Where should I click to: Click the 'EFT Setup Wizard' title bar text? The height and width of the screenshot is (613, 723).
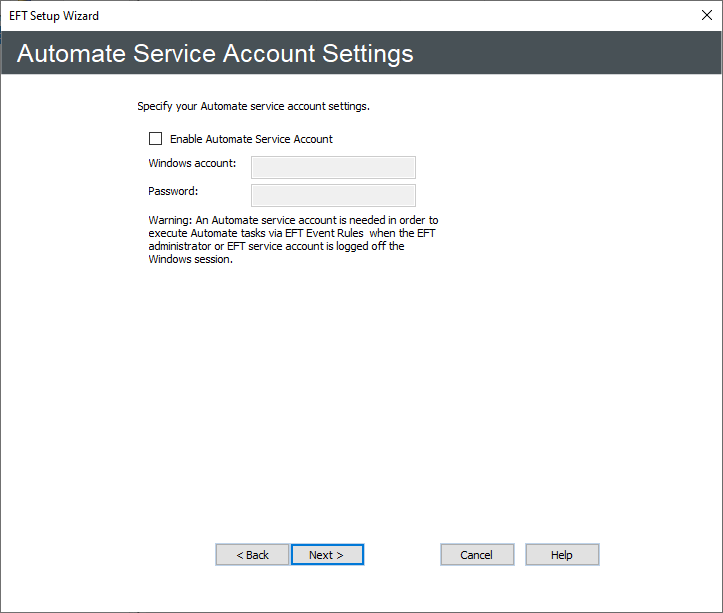pos(54,16)
